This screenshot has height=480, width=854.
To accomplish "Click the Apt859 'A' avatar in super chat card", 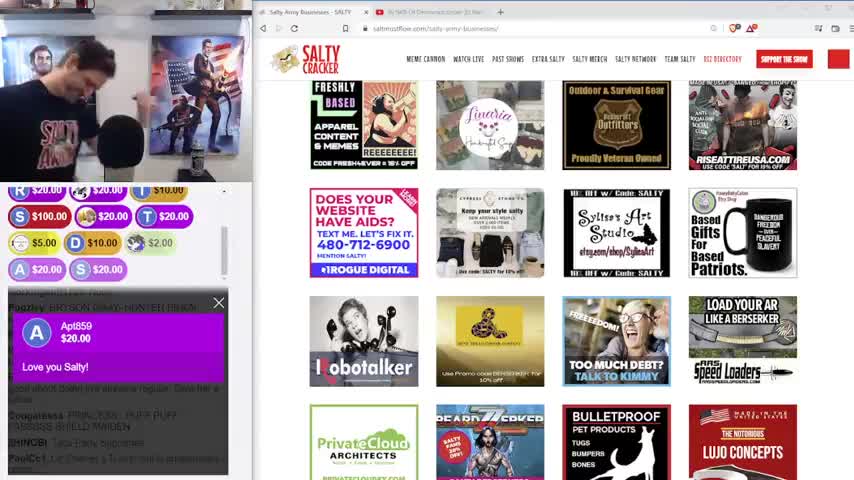I will coord(36,333).
